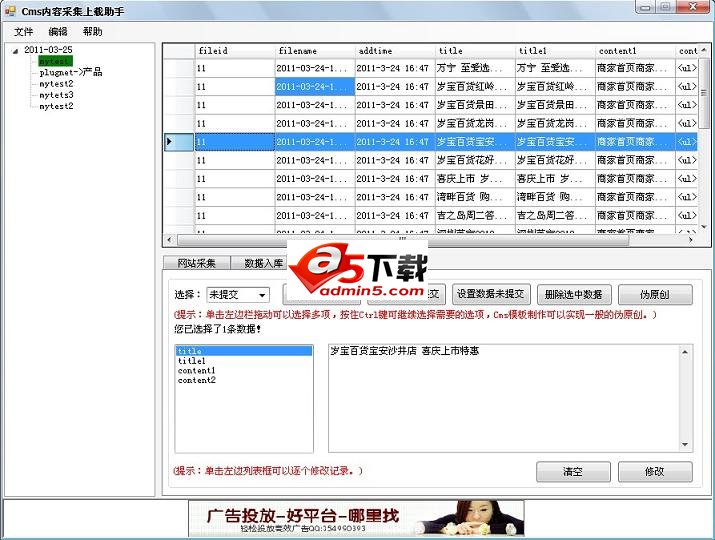Select the plugnet->产品 tree item
Image resolution: width=715 pixels, height=540 pixels.
coord(71,72)
